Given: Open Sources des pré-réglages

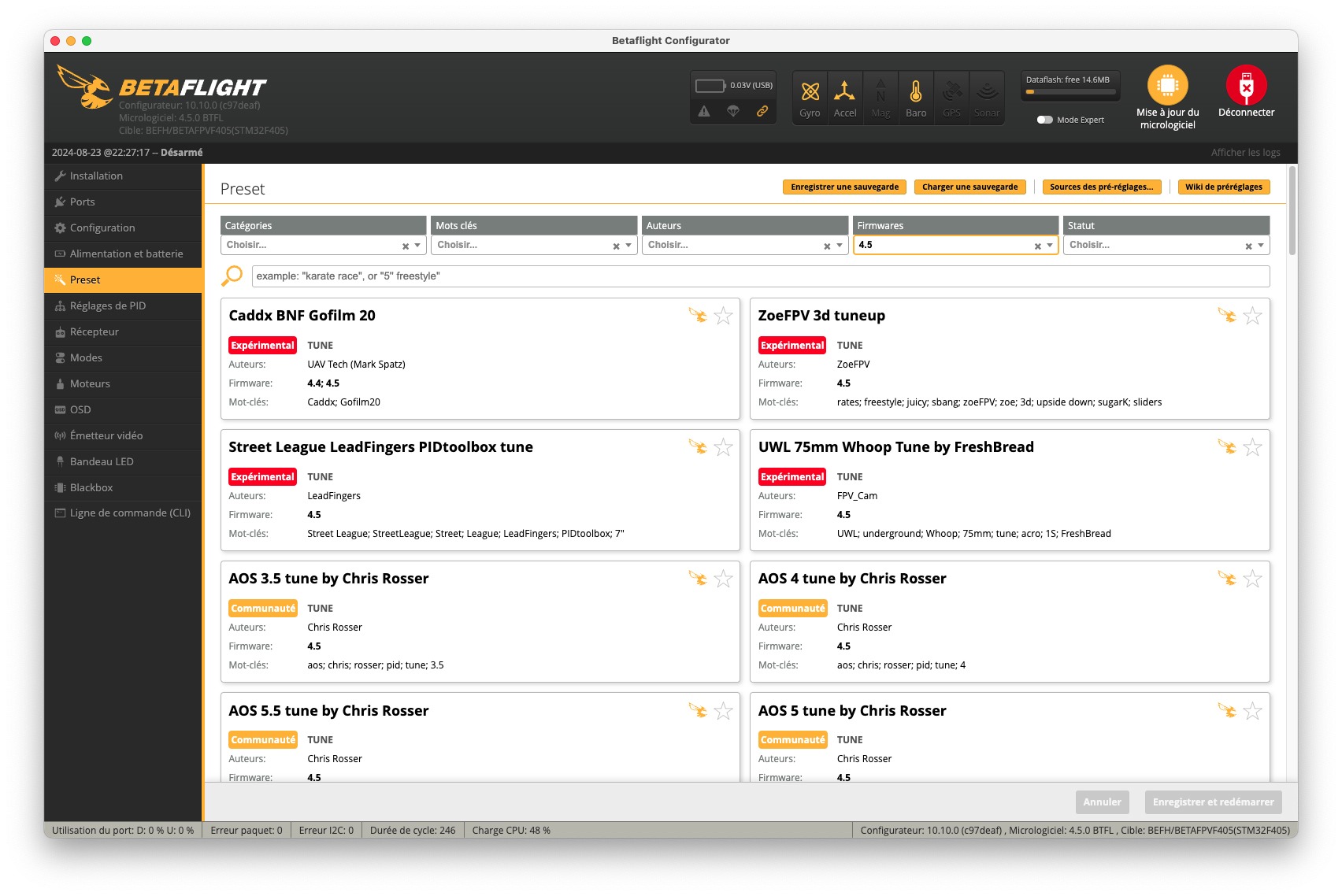Looking at the screenshot, I should [x=1101, y=187].
